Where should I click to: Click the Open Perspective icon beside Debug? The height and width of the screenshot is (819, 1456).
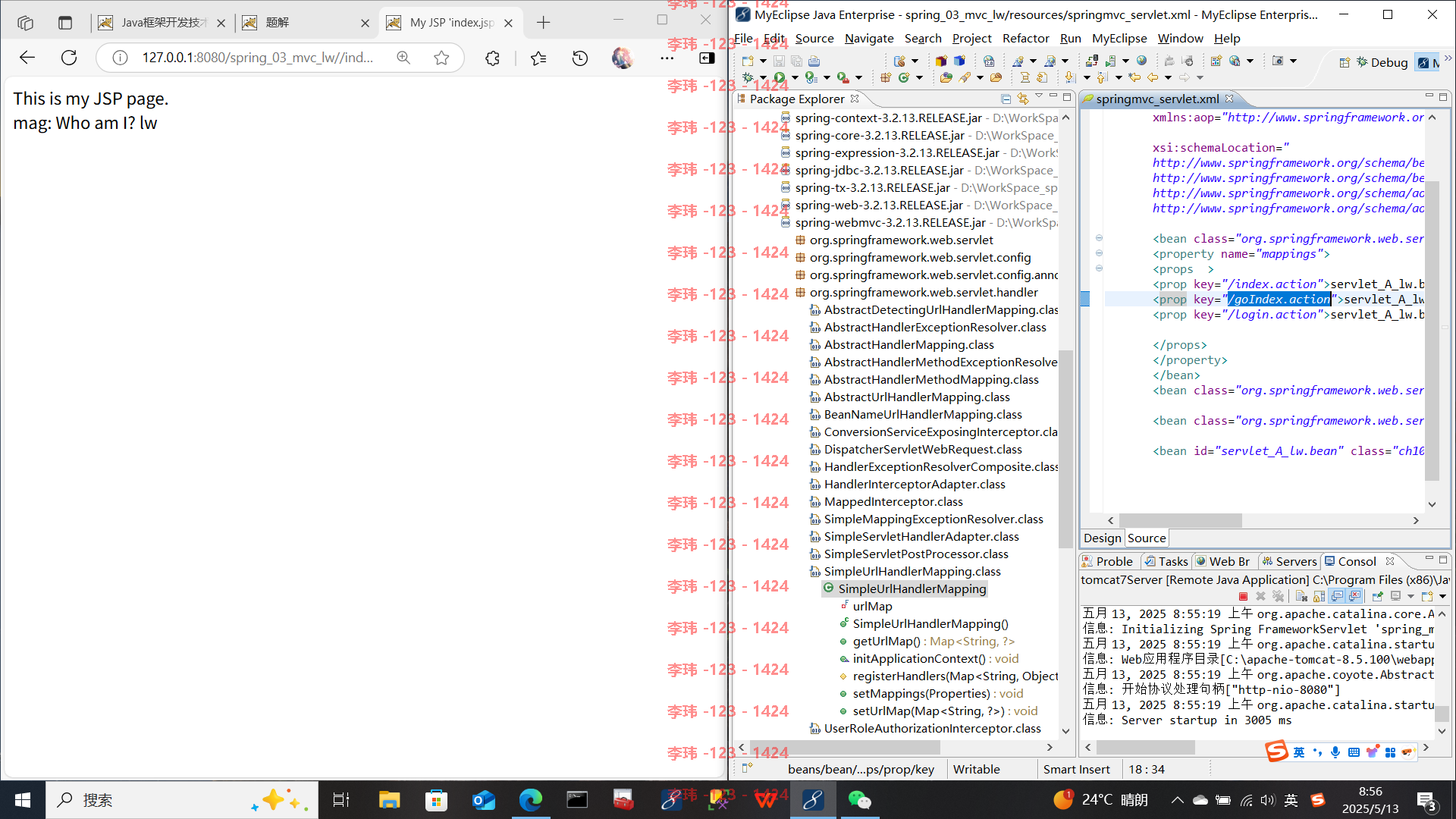coord(1345,62)
